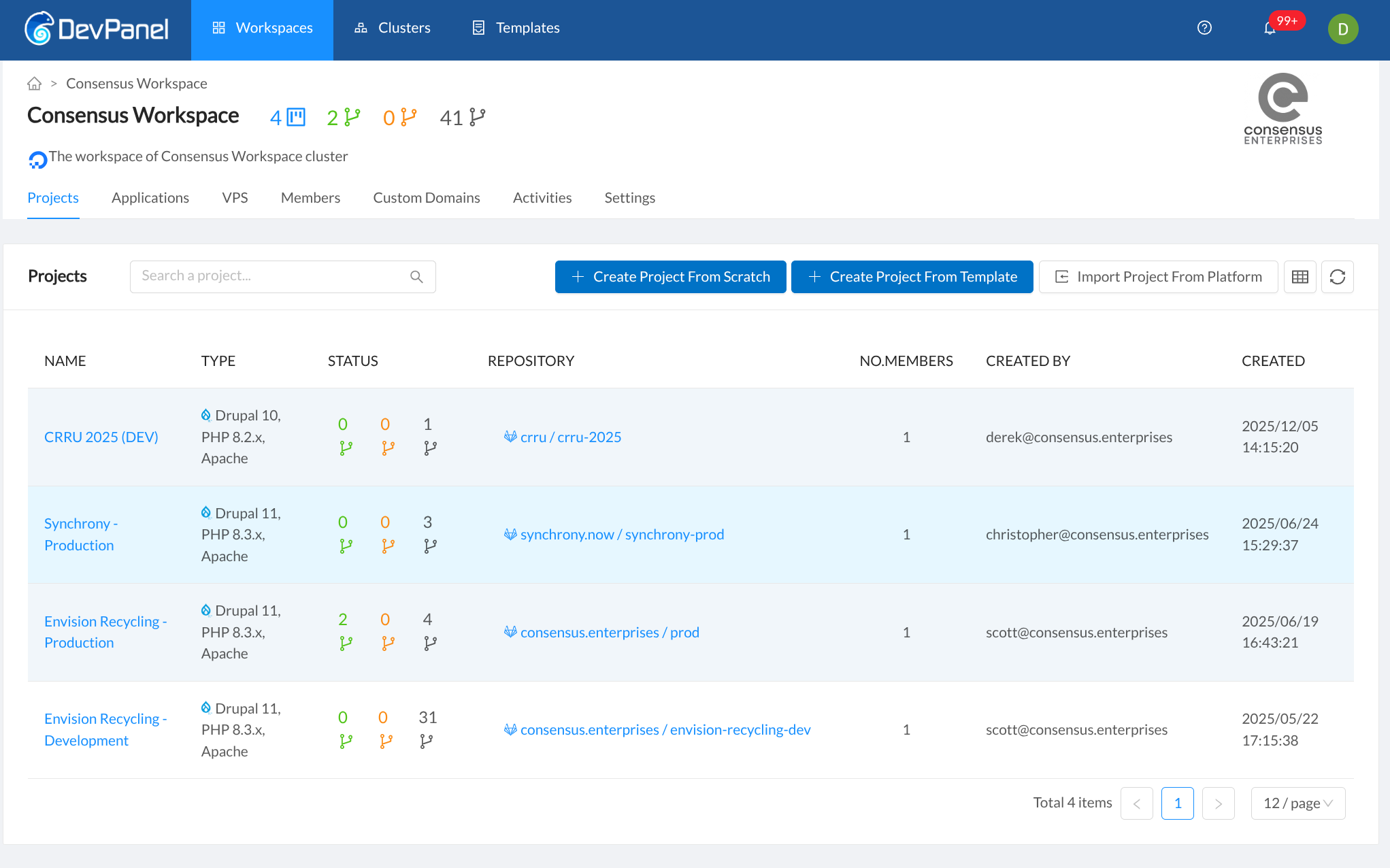Click the search magnifier icon in project search

(x=416, y=277)
